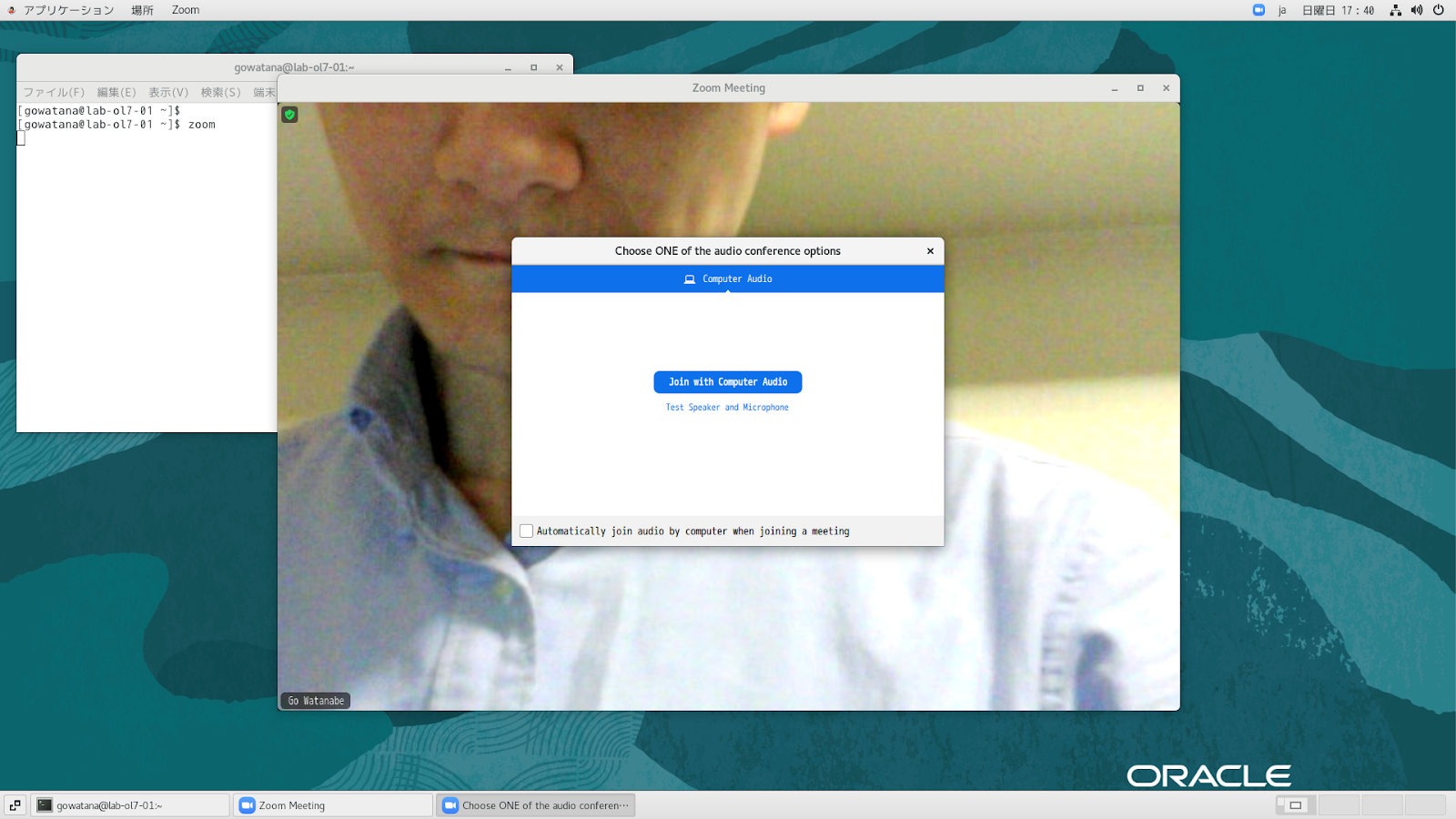Click the power icon in top panel
Image resolution: width=1456 pixels, height=819 pixels.
[1439, 10]
